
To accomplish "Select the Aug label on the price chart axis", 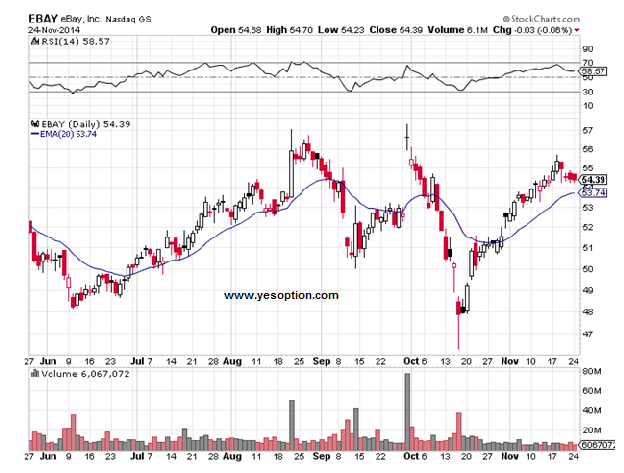I will 233,357.
